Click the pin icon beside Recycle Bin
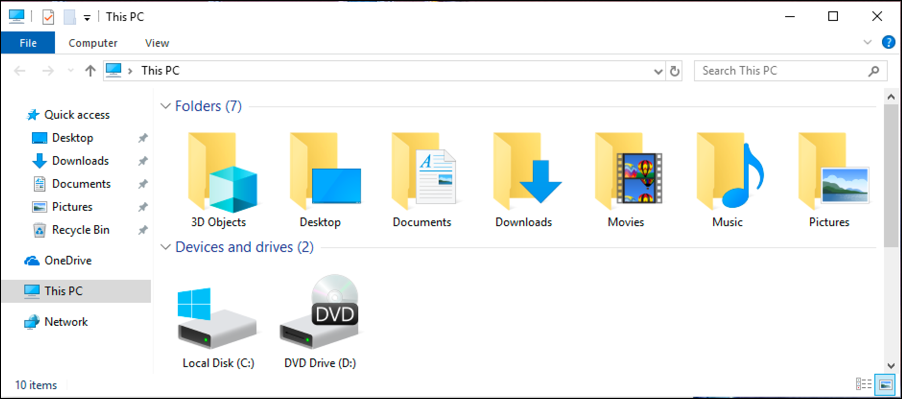This screenshot has width=902, height=399. [143, 230]
